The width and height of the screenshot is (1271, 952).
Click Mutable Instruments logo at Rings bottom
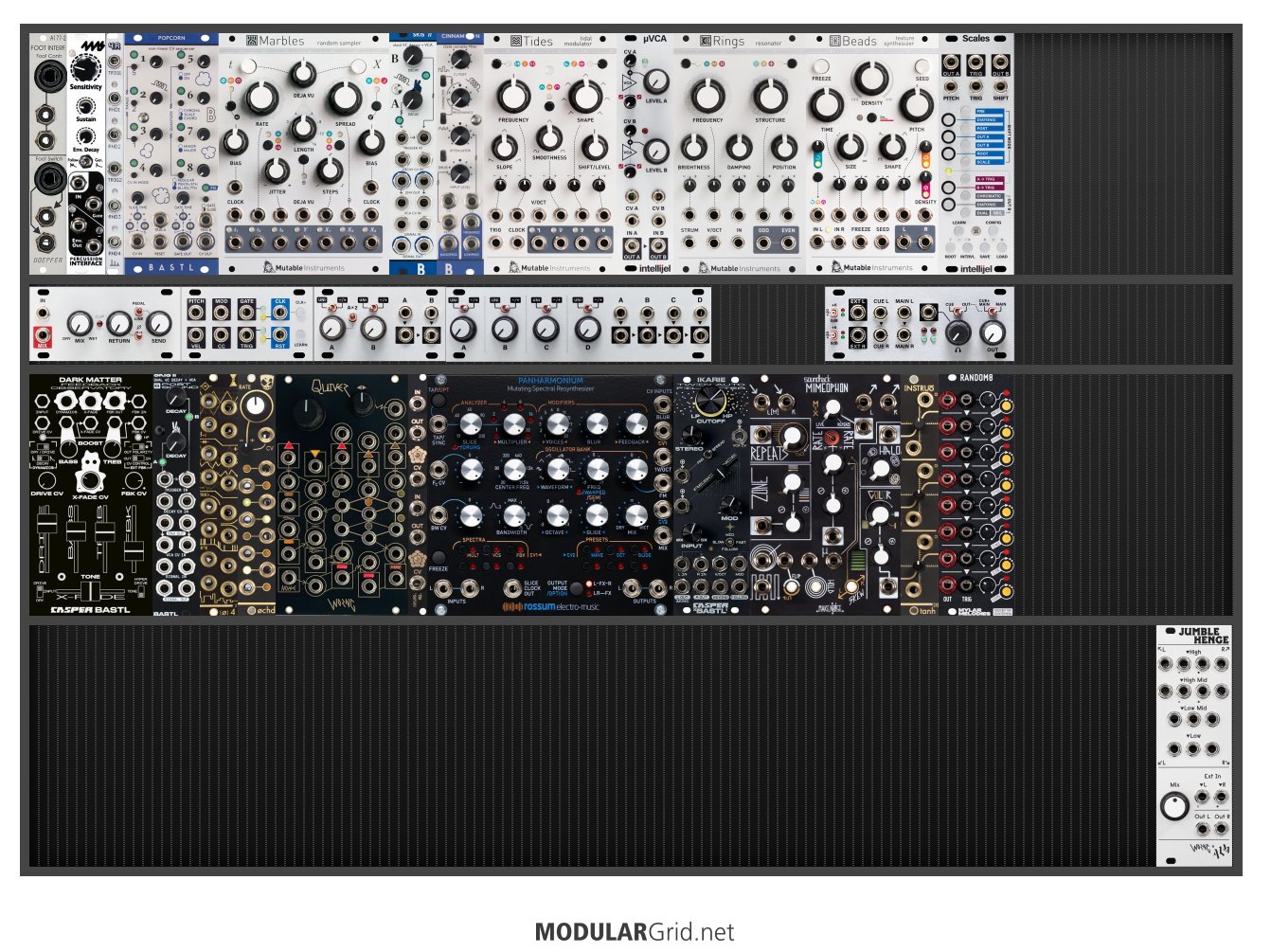click(x=739, y=267)
